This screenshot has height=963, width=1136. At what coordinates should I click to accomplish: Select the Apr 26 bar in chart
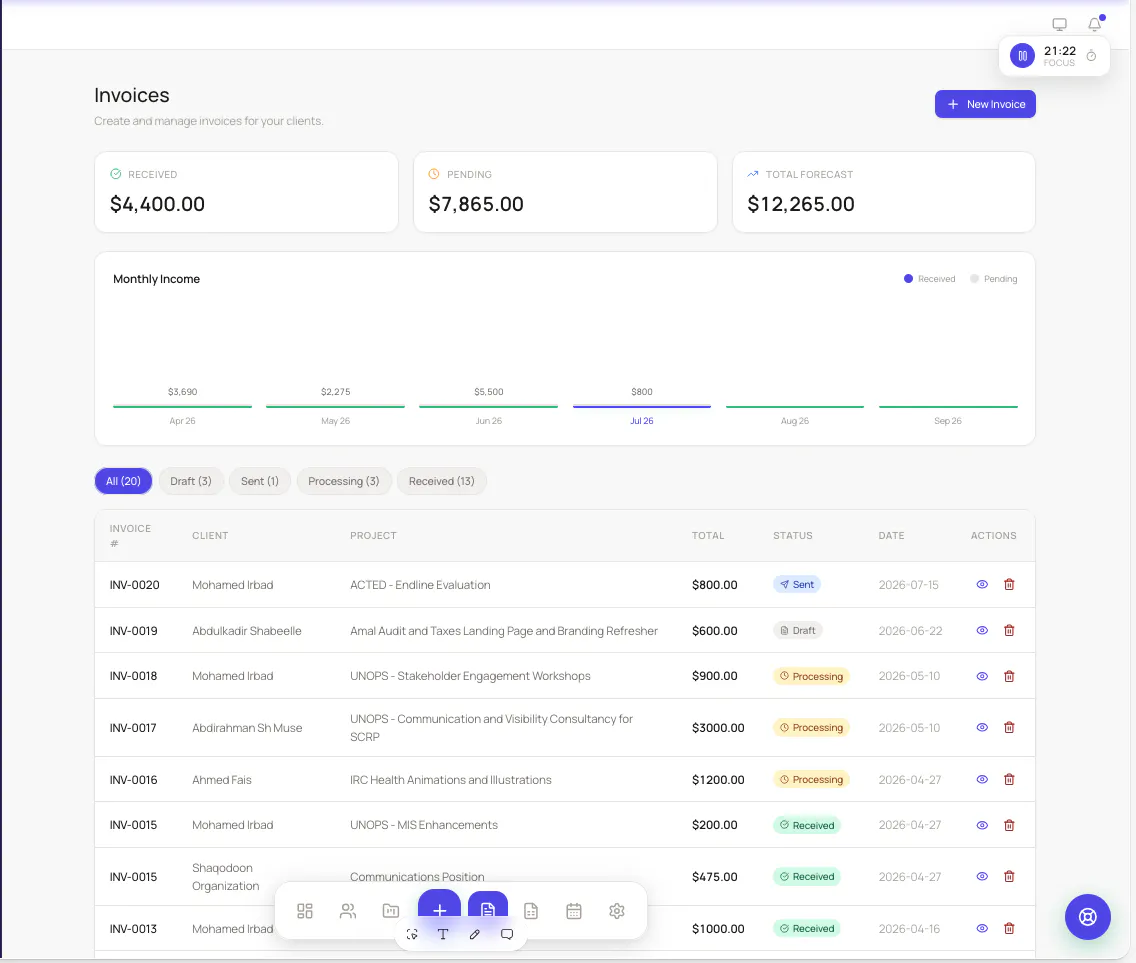[x=182, y=406]
